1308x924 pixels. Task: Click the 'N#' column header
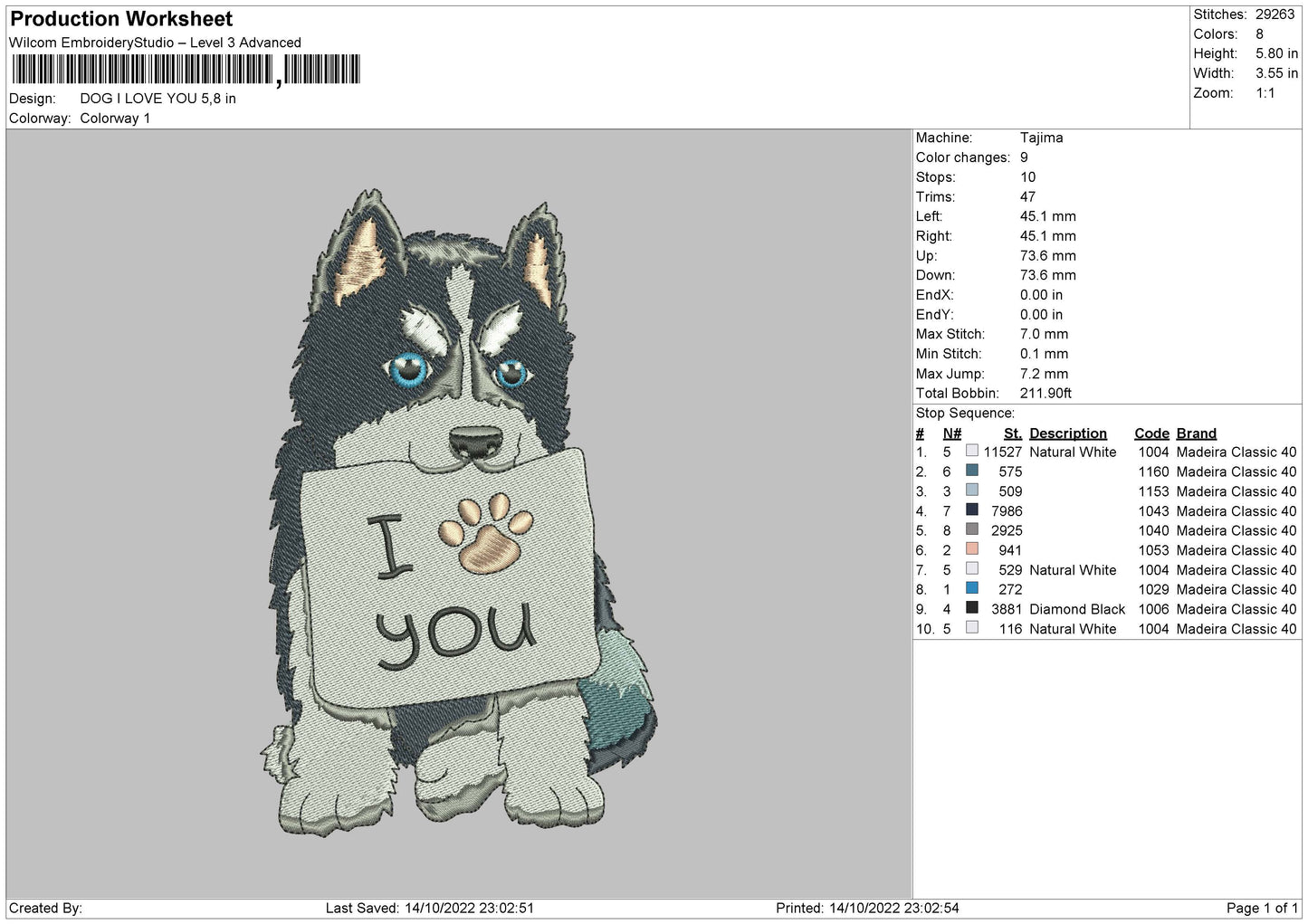point(952,433)
